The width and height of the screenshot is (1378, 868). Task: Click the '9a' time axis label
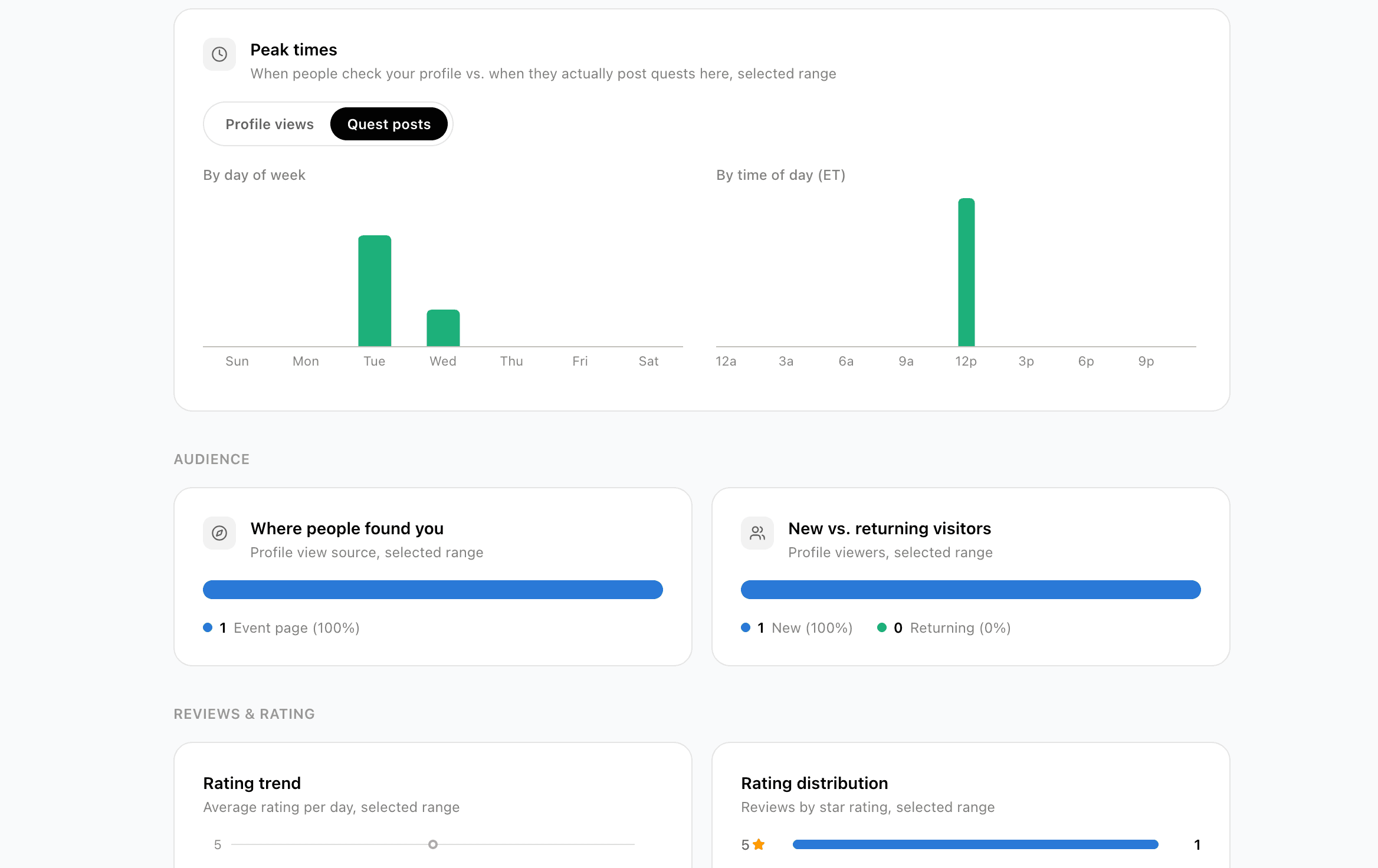906,361
